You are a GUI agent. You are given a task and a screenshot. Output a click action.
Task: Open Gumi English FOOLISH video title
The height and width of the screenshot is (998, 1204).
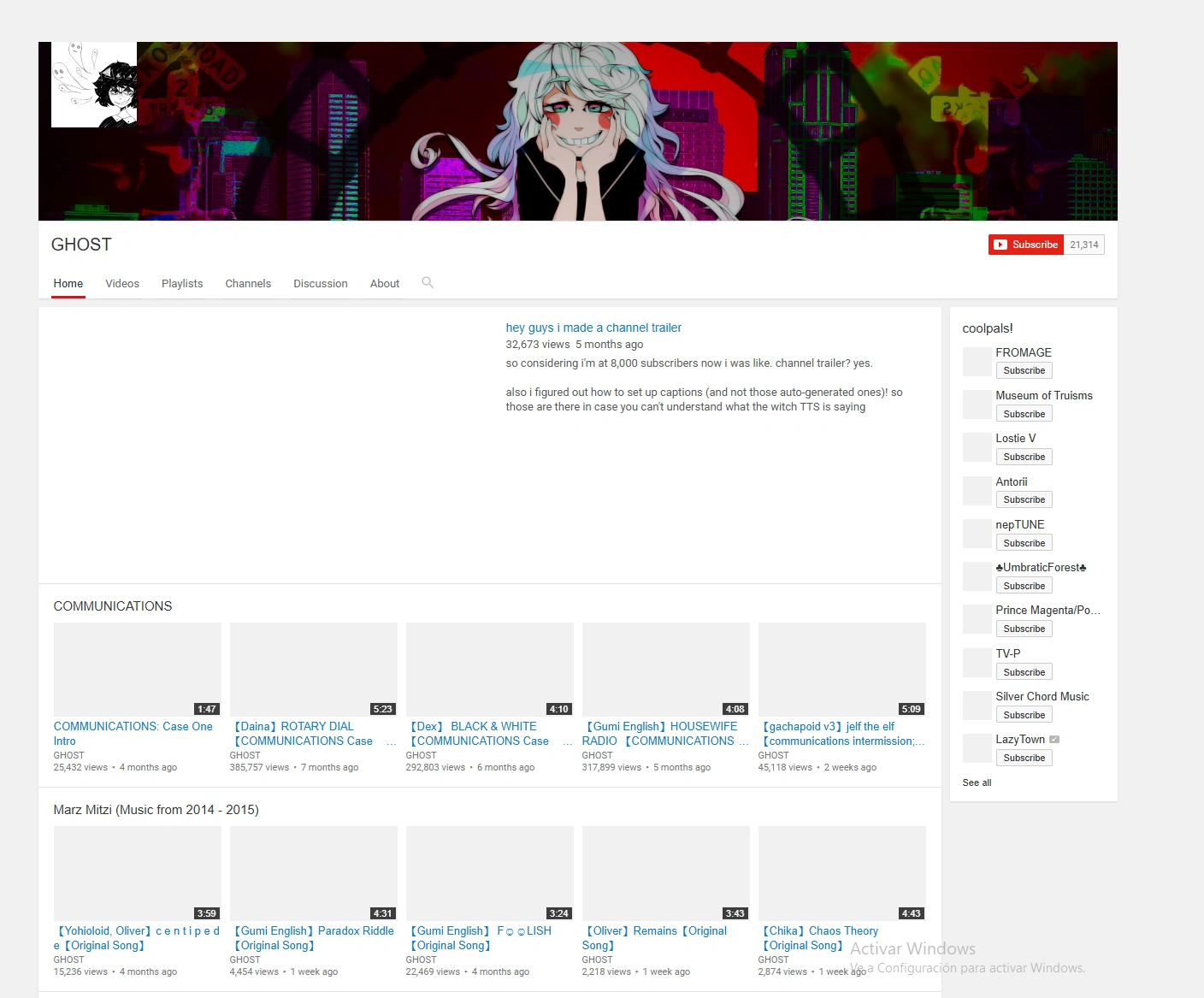click(481, 938)
